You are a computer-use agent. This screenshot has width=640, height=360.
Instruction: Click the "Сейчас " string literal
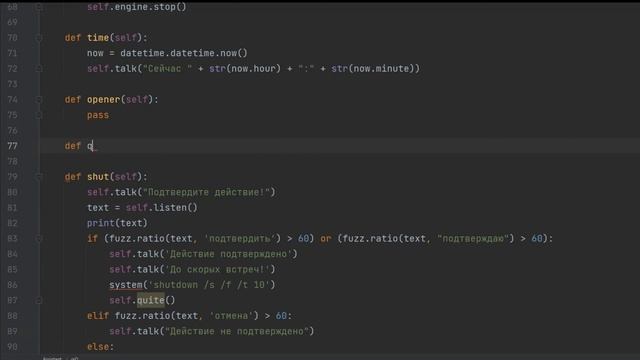coord(167,69)
